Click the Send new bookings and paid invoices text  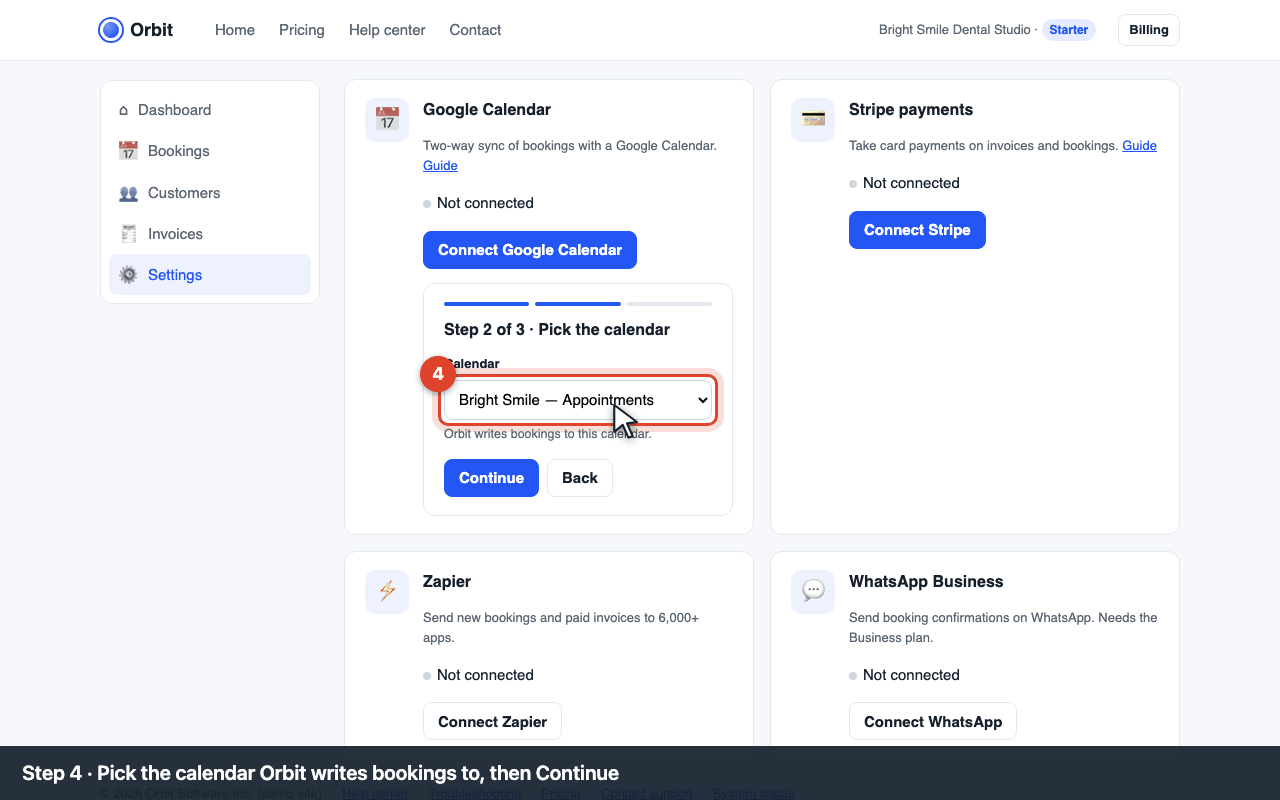coord(561,628)
